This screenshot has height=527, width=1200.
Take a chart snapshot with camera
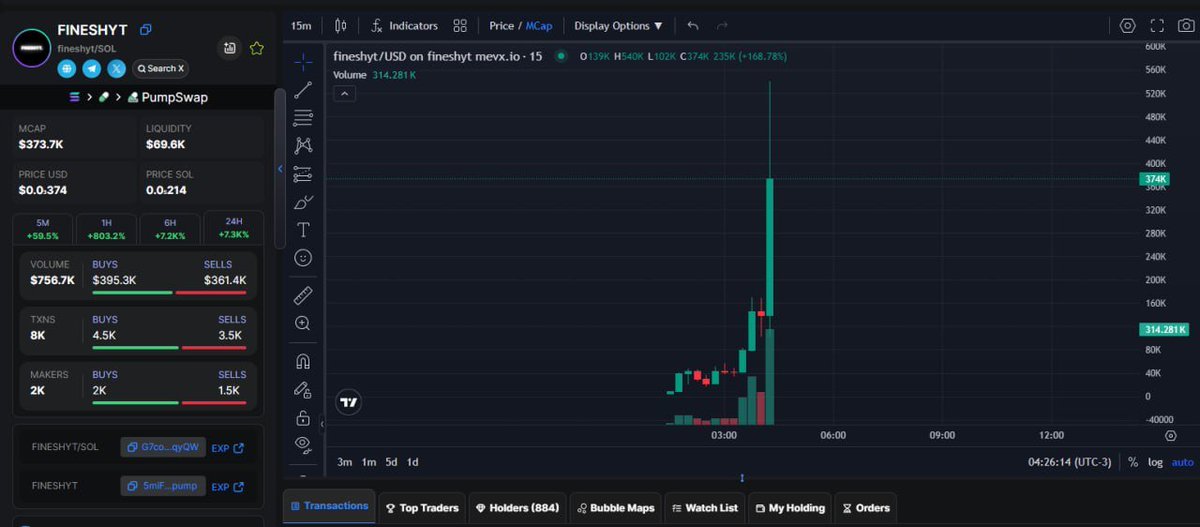1185,26
